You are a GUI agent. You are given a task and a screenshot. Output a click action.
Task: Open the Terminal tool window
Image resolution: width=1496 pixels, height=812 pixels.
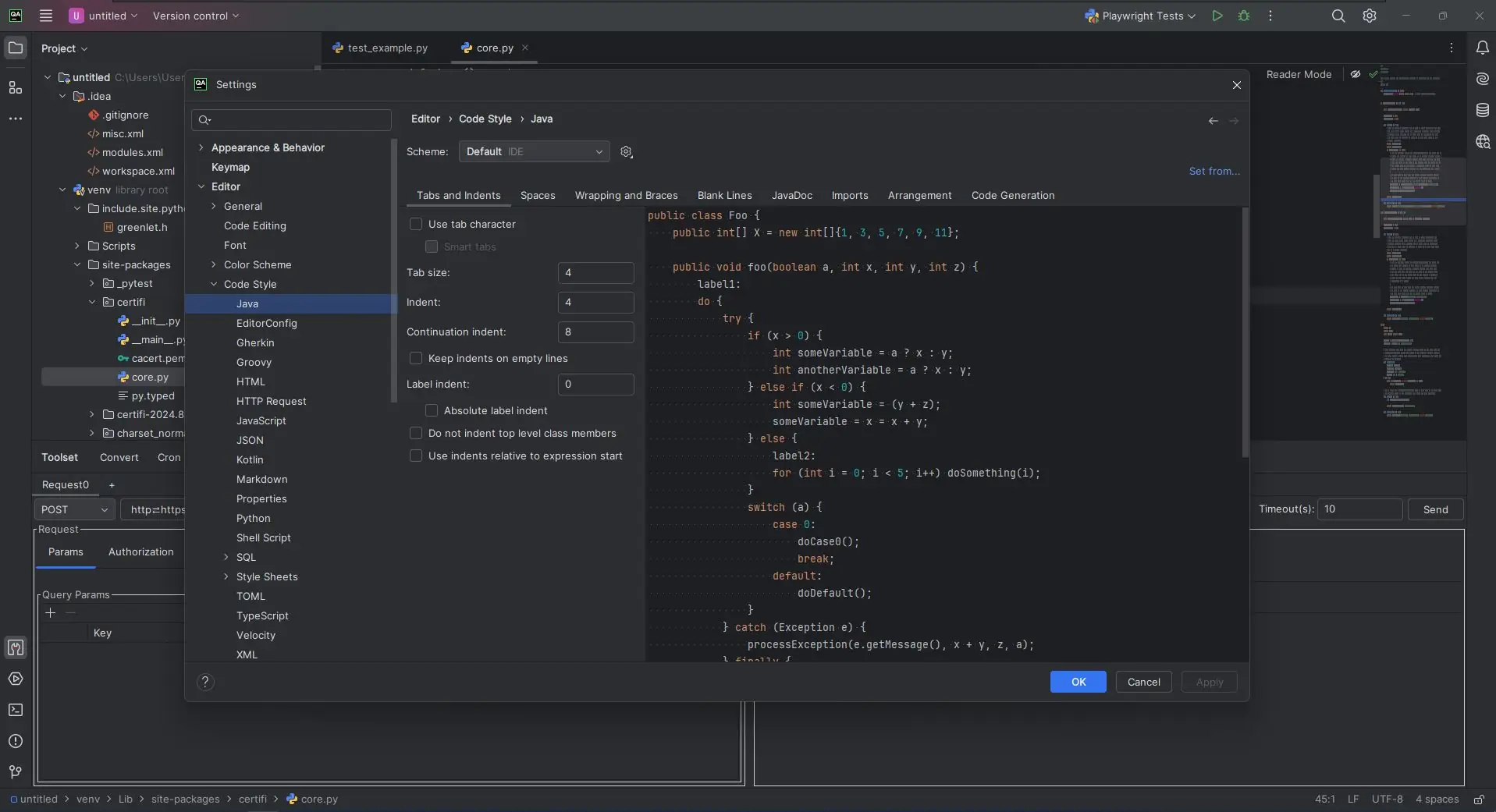pos(16,710)
